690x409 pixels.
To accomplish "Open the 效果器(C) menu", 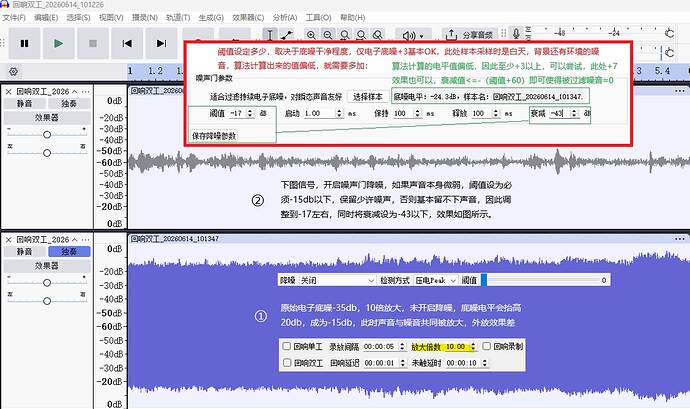I will [248, 18].
